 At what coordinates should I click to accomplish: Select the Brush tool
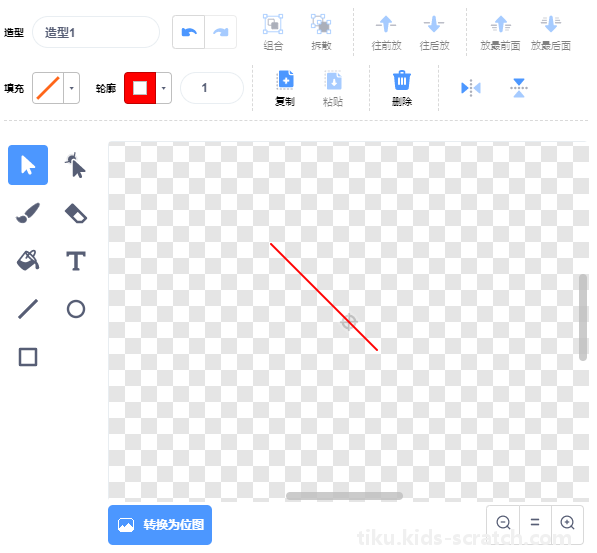[28, 213]
